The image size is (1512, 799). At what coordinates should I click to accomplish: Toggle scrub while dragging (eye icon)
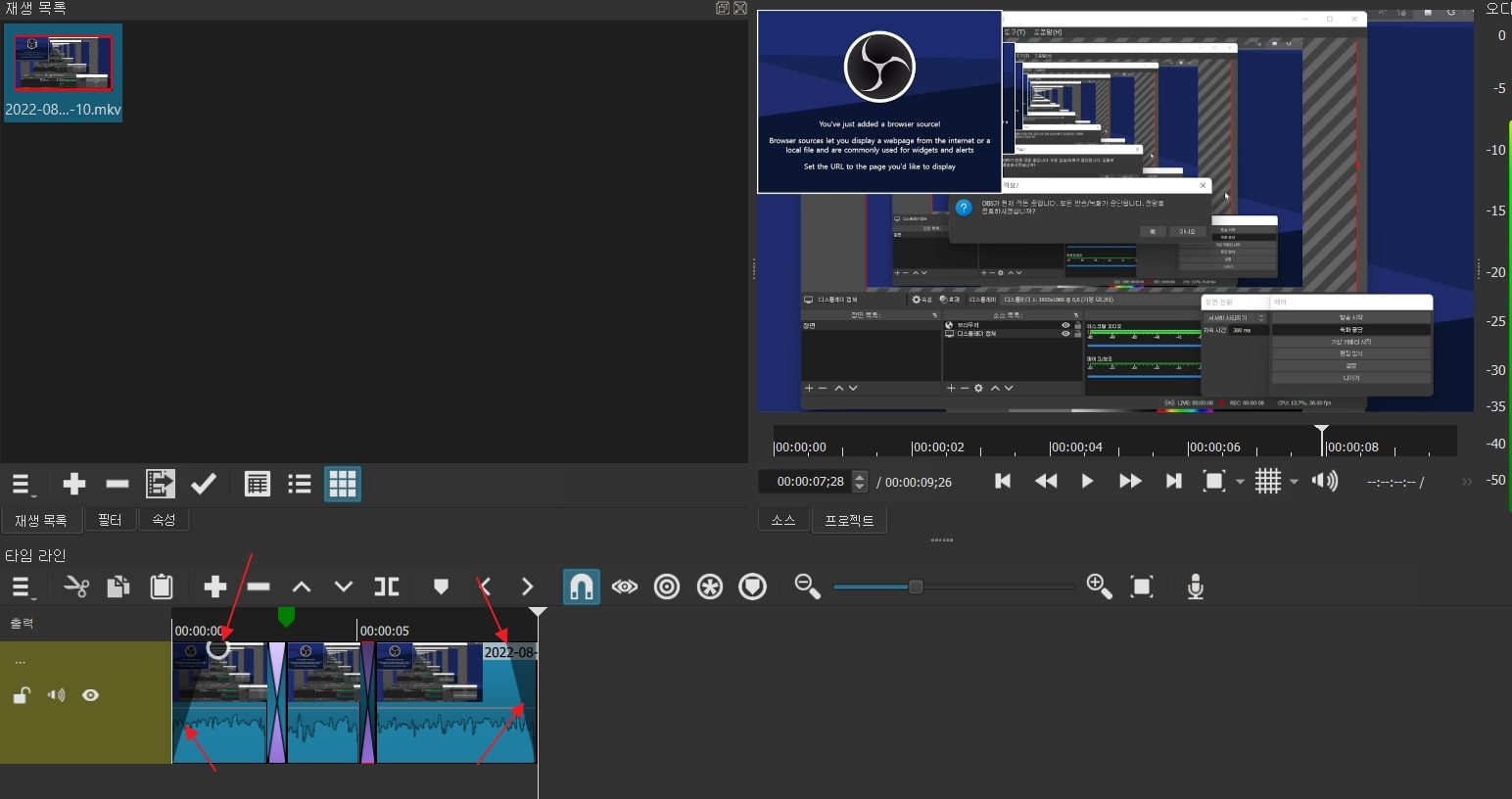pos(625,587)
